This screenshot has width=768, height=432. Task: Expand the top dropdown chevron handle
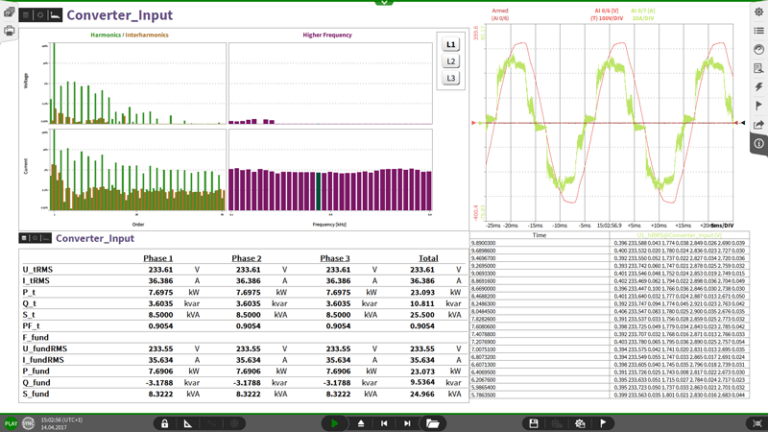tap(384, 3)
